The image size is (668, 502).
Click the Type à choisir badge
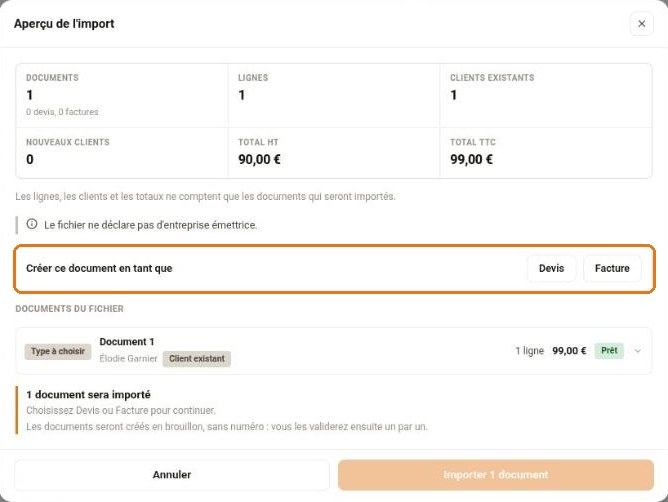[x=58, y=351]
